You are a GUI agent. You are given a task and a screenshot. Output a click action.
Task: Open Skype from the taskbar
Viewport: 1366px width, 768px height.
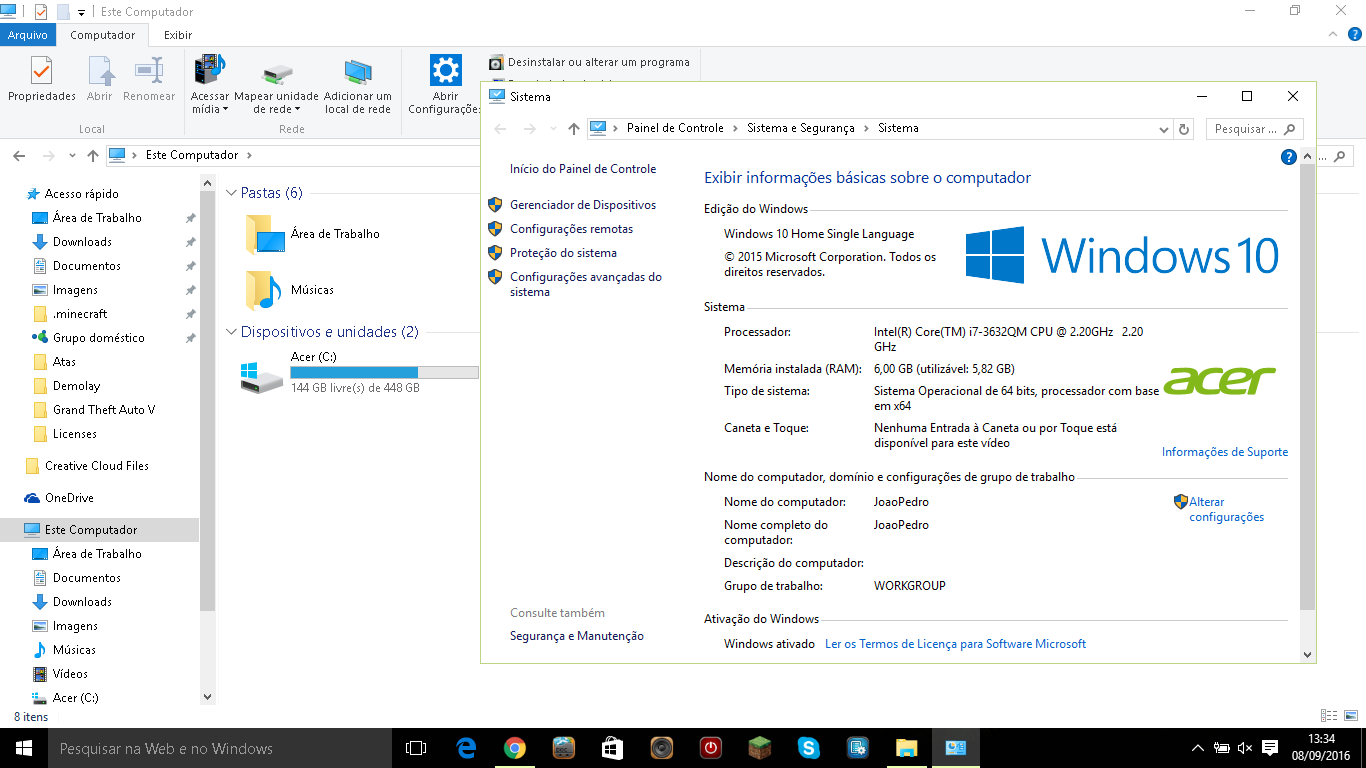[809, 748]
